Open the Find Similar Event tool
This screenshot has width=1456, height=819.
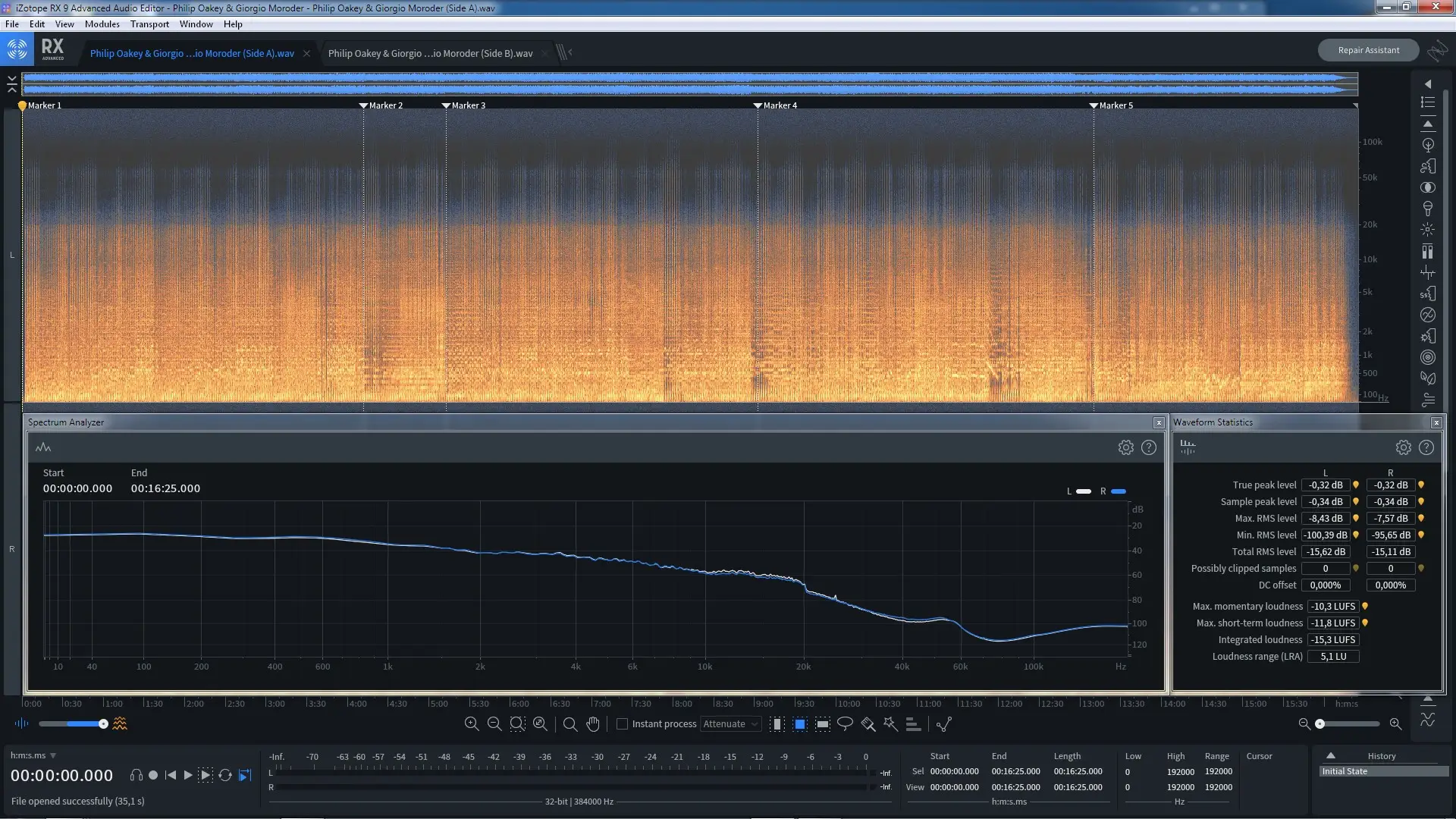[943, 724]
